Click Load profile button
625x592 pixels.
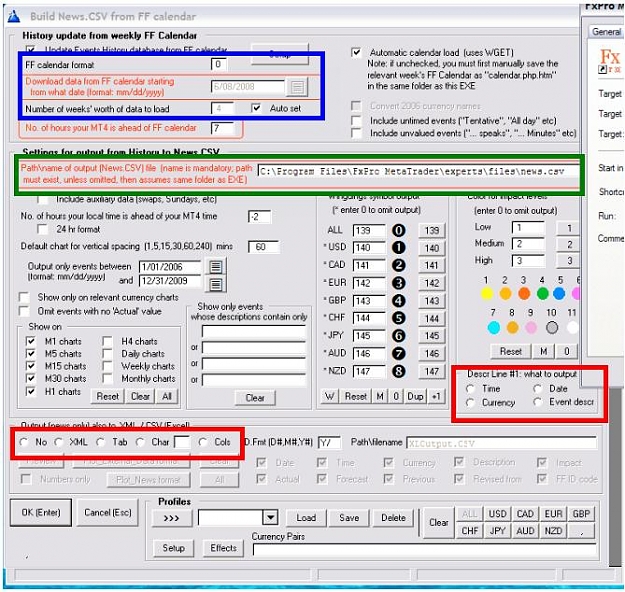click(306, 518)
